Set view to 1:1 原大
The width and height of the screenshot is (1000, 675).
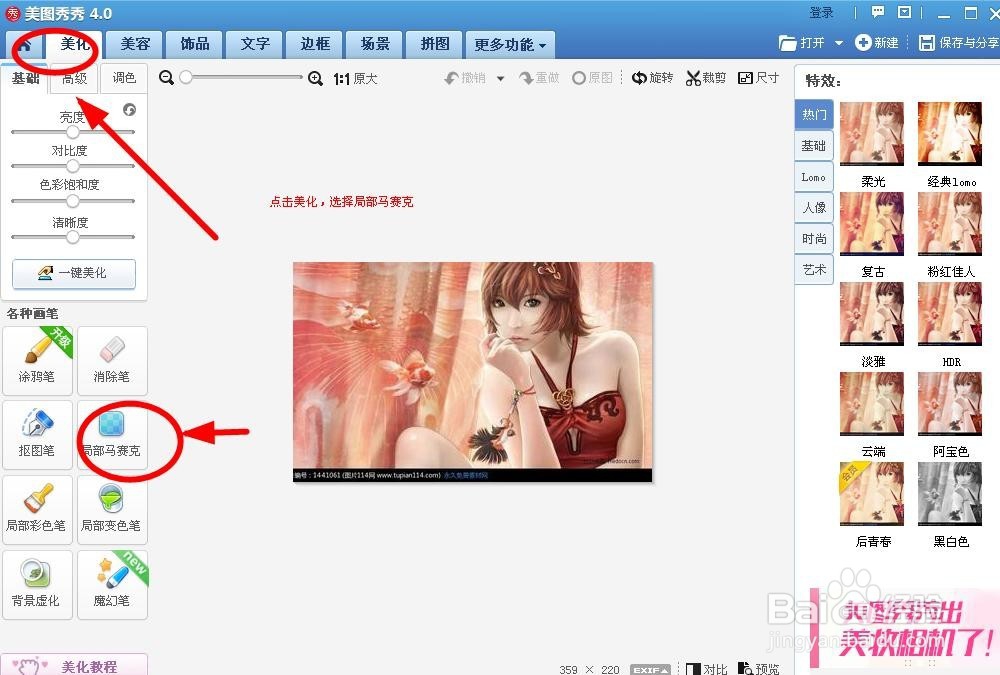[x=355, y=78]
